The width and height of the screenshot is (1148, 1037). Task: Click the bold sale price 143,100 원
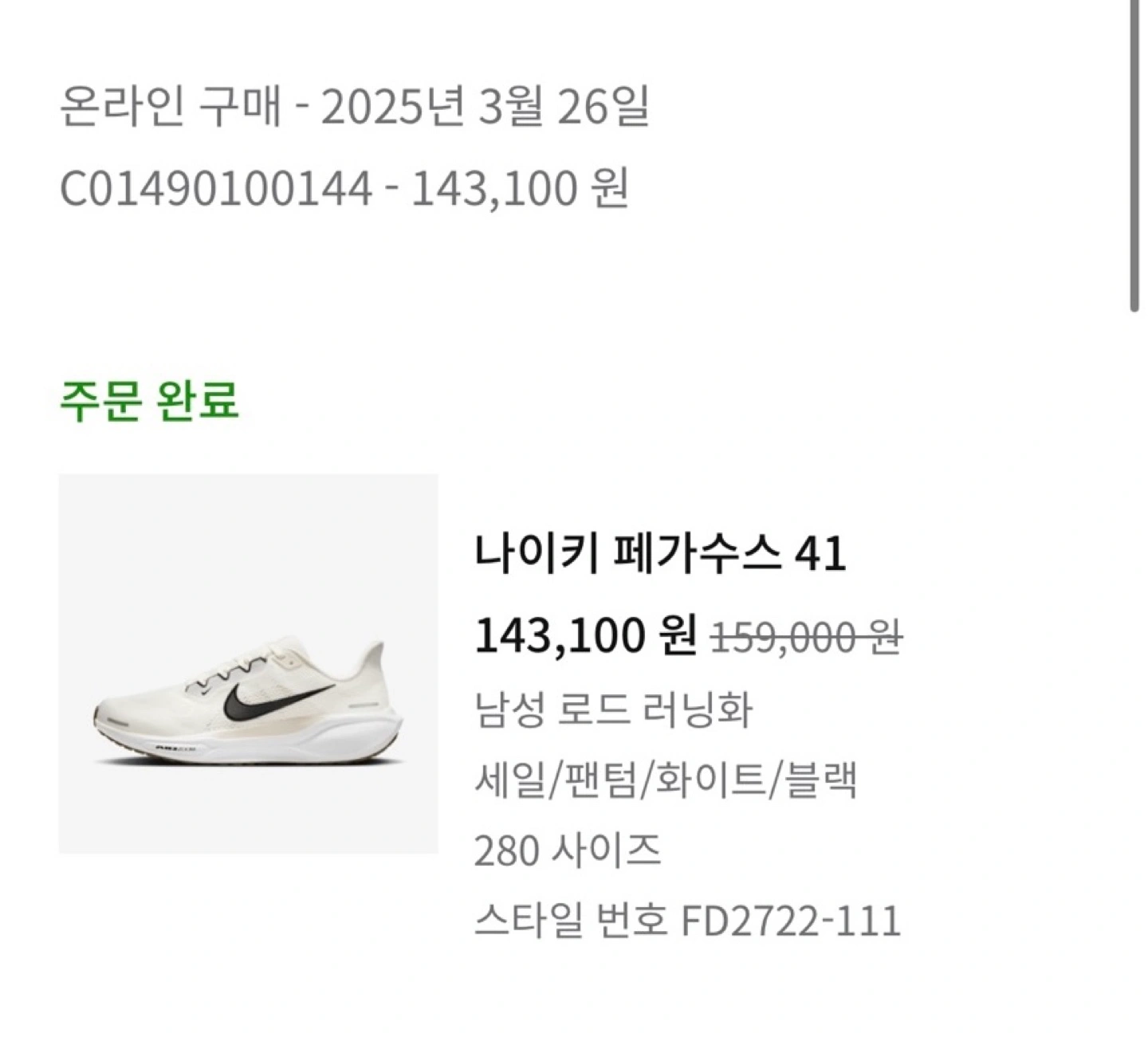pyautogui.click(x=586, y=636)
